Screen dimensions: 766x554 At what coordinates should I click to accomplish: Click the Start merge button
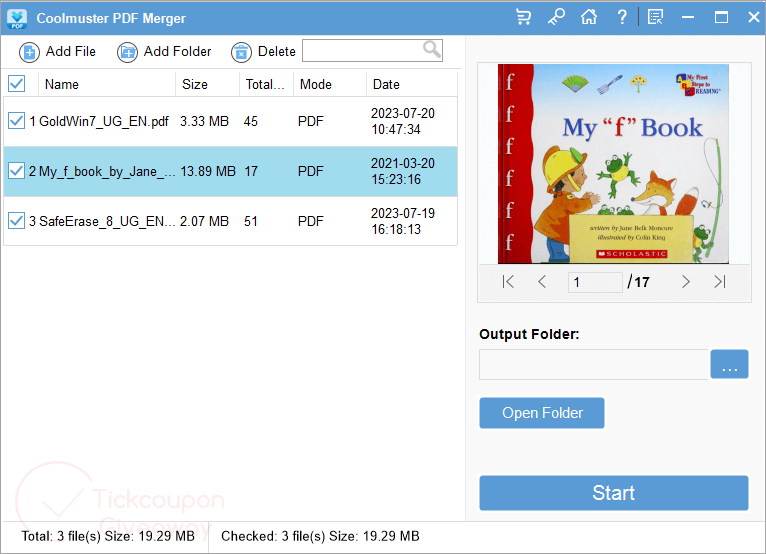point(614,493)
